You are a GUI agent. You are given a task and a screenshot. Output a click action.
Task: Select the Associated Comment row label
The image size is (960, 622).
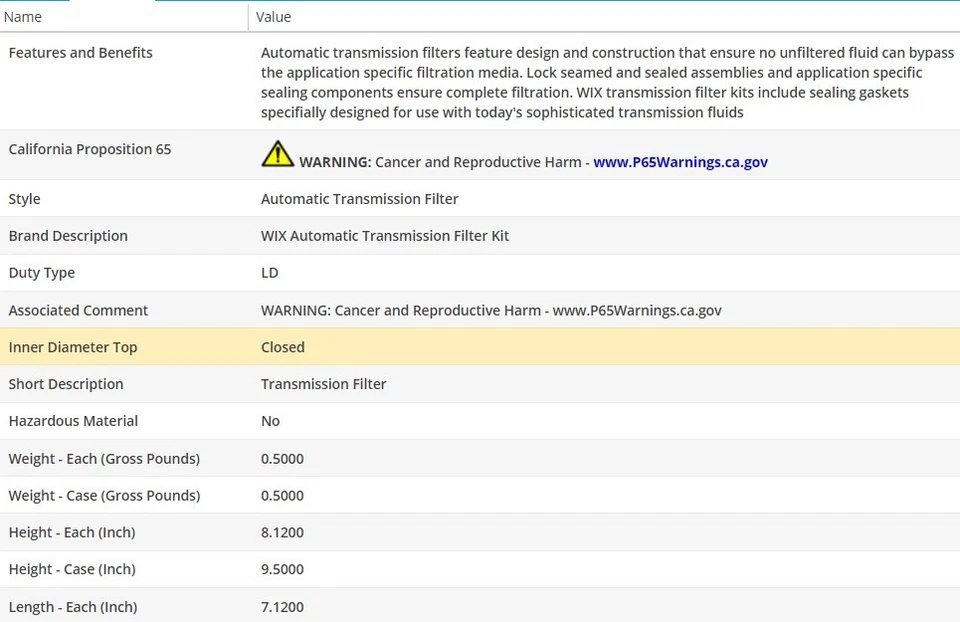[x=78, y=311]
